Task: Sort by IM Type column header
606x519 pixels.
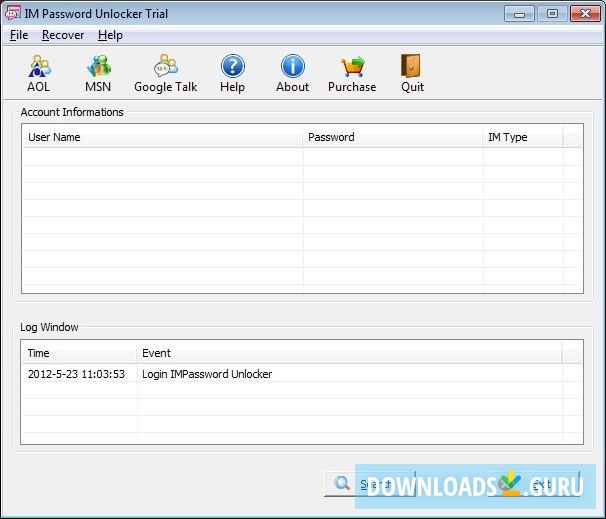Action: 523,137
